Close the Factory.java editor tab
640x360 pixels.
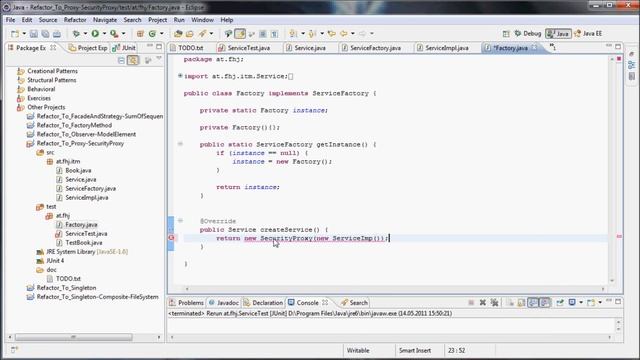(534, 48)
